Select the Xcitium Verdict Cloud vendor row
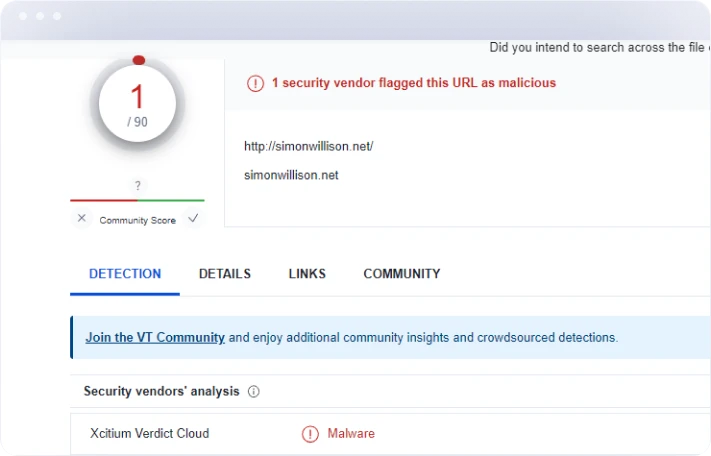This screenshot has width=711, height=456. tap(149, 434)
